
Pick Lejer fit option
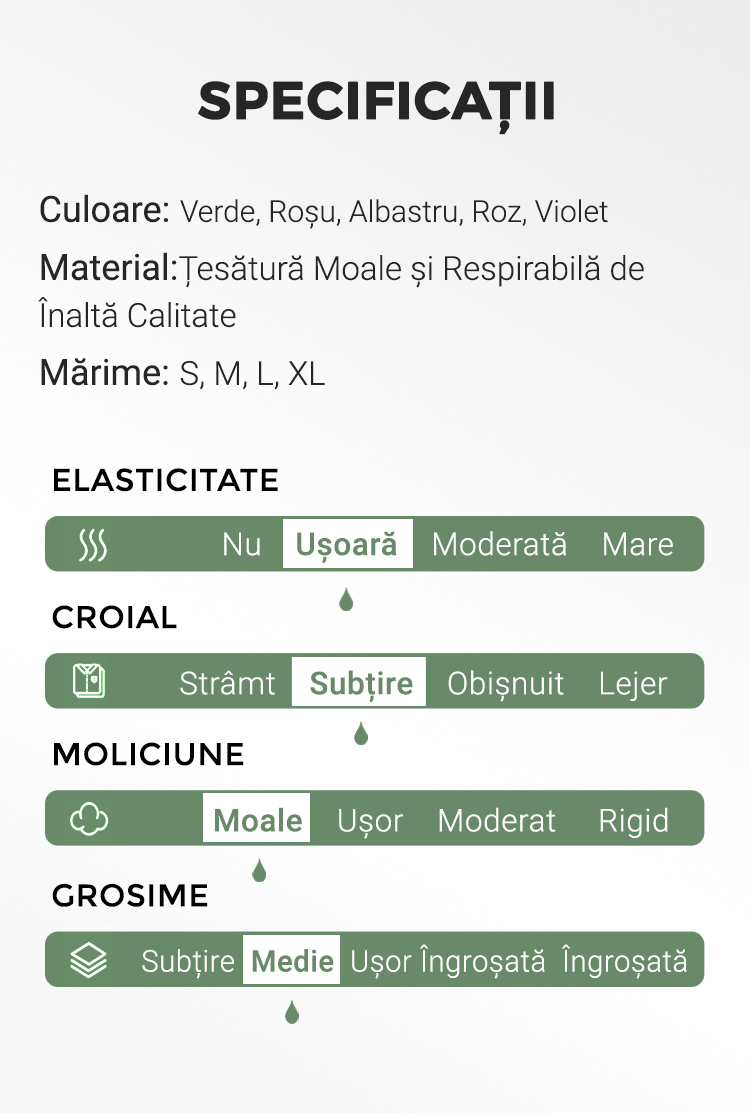click(x=633, y=683)
